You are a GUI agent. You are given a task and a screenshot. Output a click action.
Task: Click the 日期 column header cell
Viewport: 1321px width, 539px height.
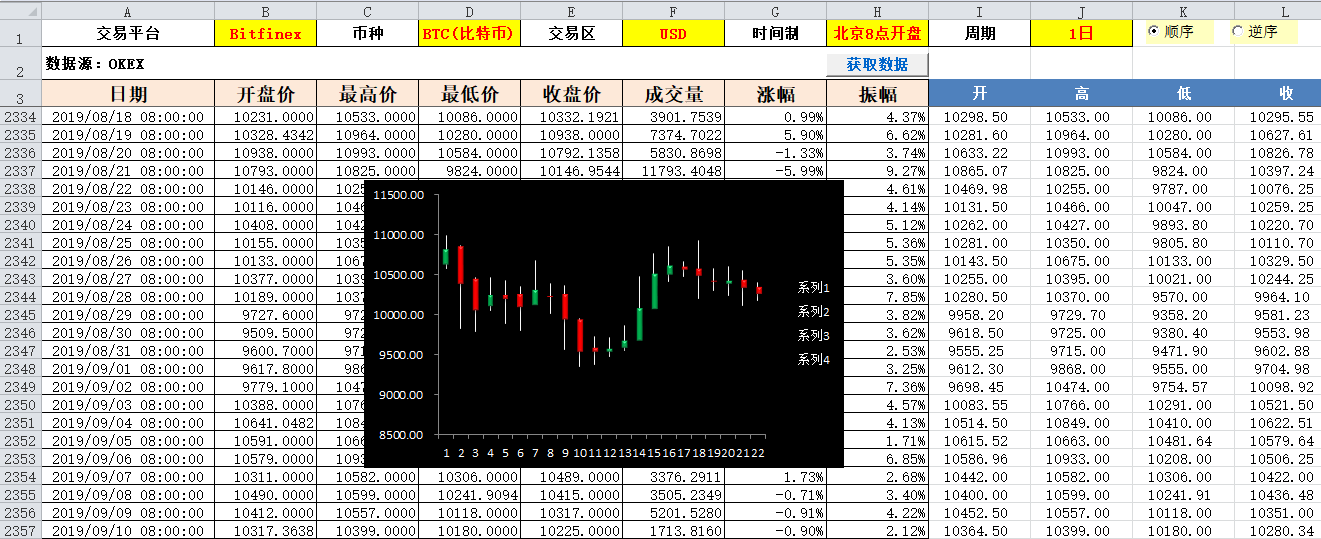pos(128,94)
